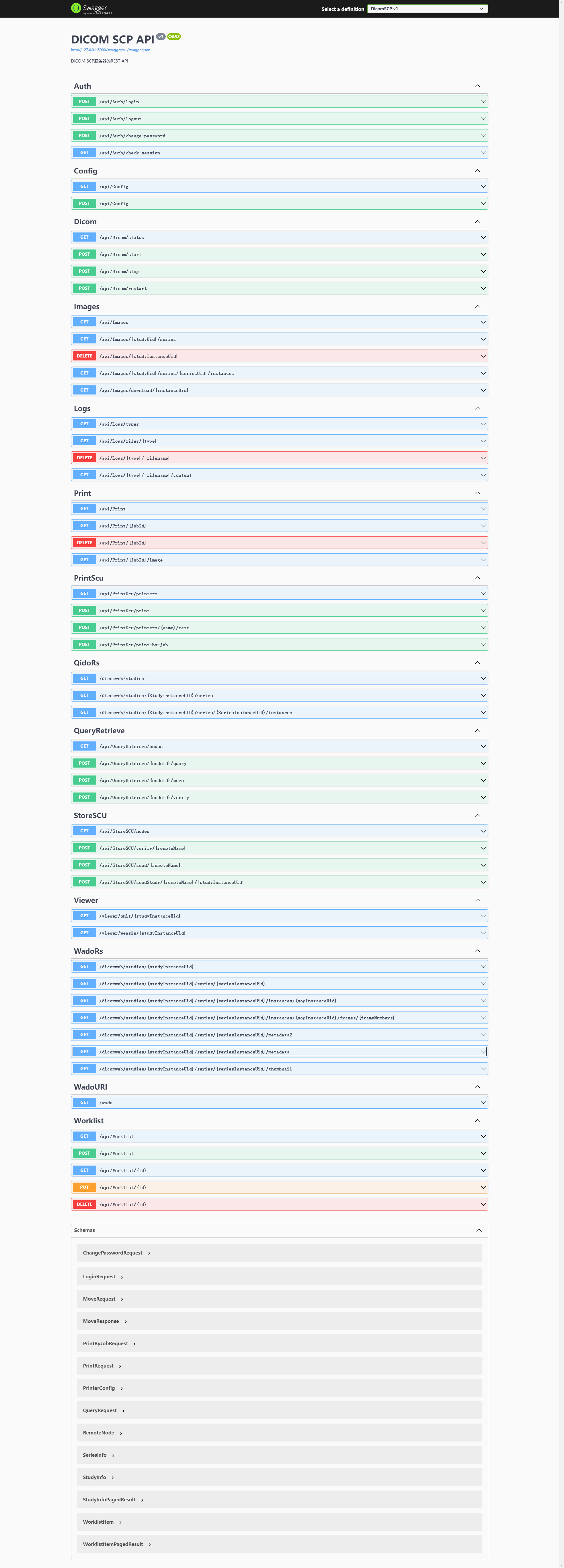Image resolution: width=564 pixels, height=1568 pixels.
Task: Click the Worklist tag heading
Action: pos(89,1121)
